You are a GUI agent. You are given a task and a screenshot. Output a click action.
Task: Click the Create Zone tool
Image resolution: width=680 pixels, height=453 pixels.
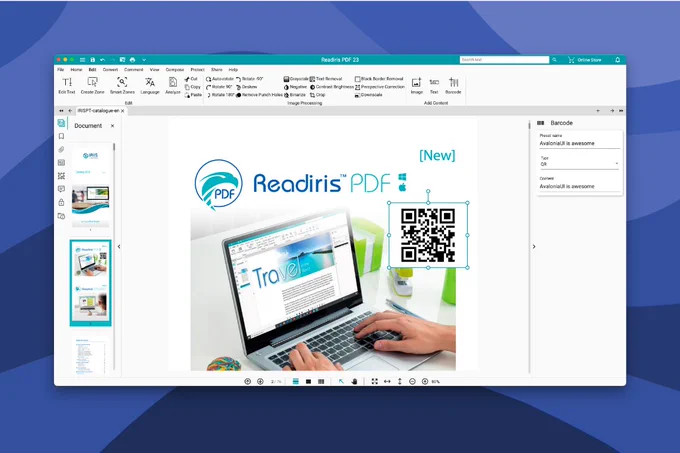coord(92,85)
